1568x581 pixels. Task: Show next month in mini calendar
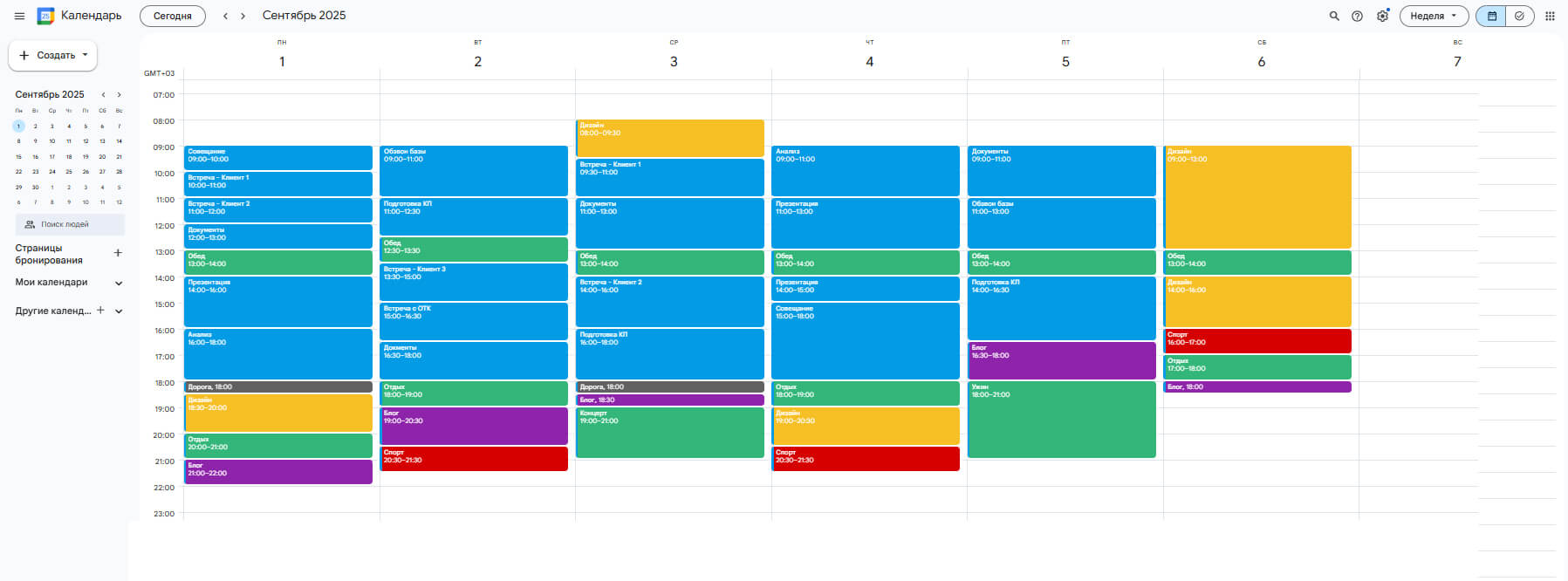pos(120,94)
